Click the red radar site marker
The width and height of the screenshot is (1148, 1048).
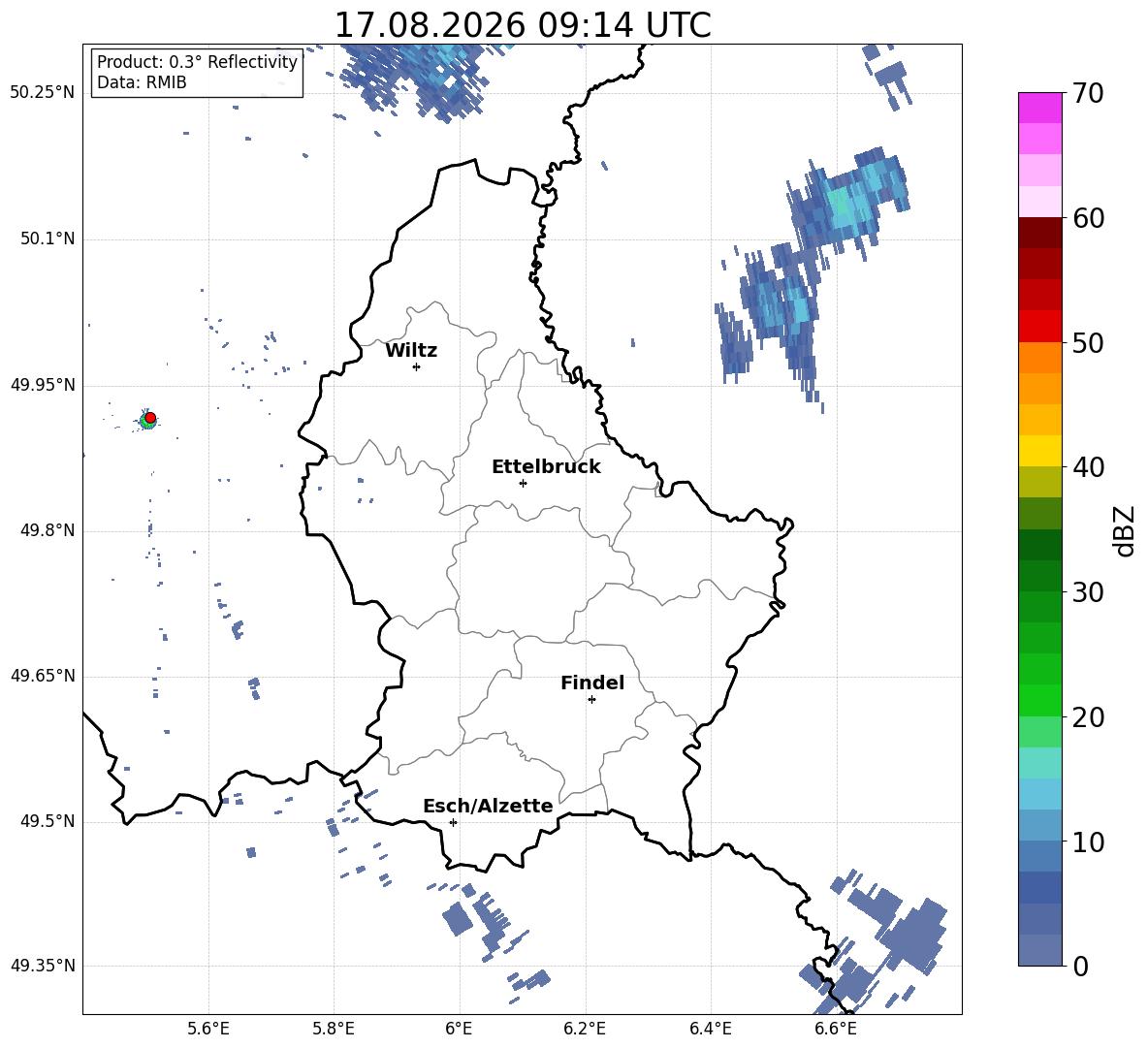(150, 418)
